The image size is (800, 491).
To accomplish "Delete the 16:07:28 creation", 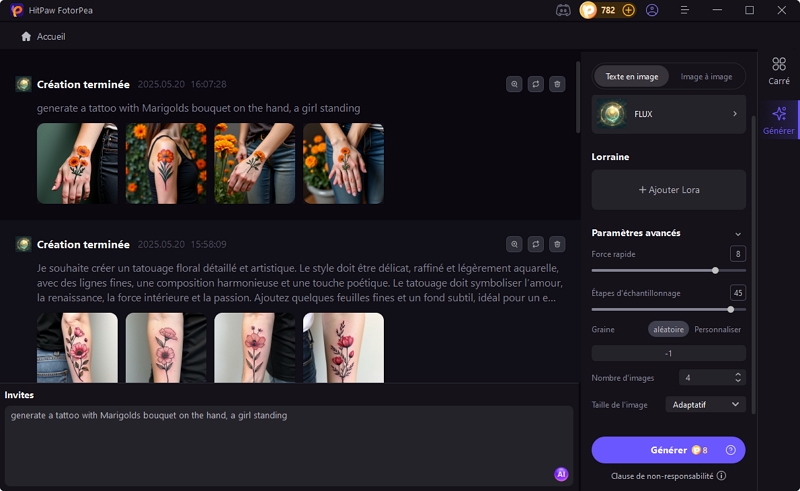I will tap(557, 84).
